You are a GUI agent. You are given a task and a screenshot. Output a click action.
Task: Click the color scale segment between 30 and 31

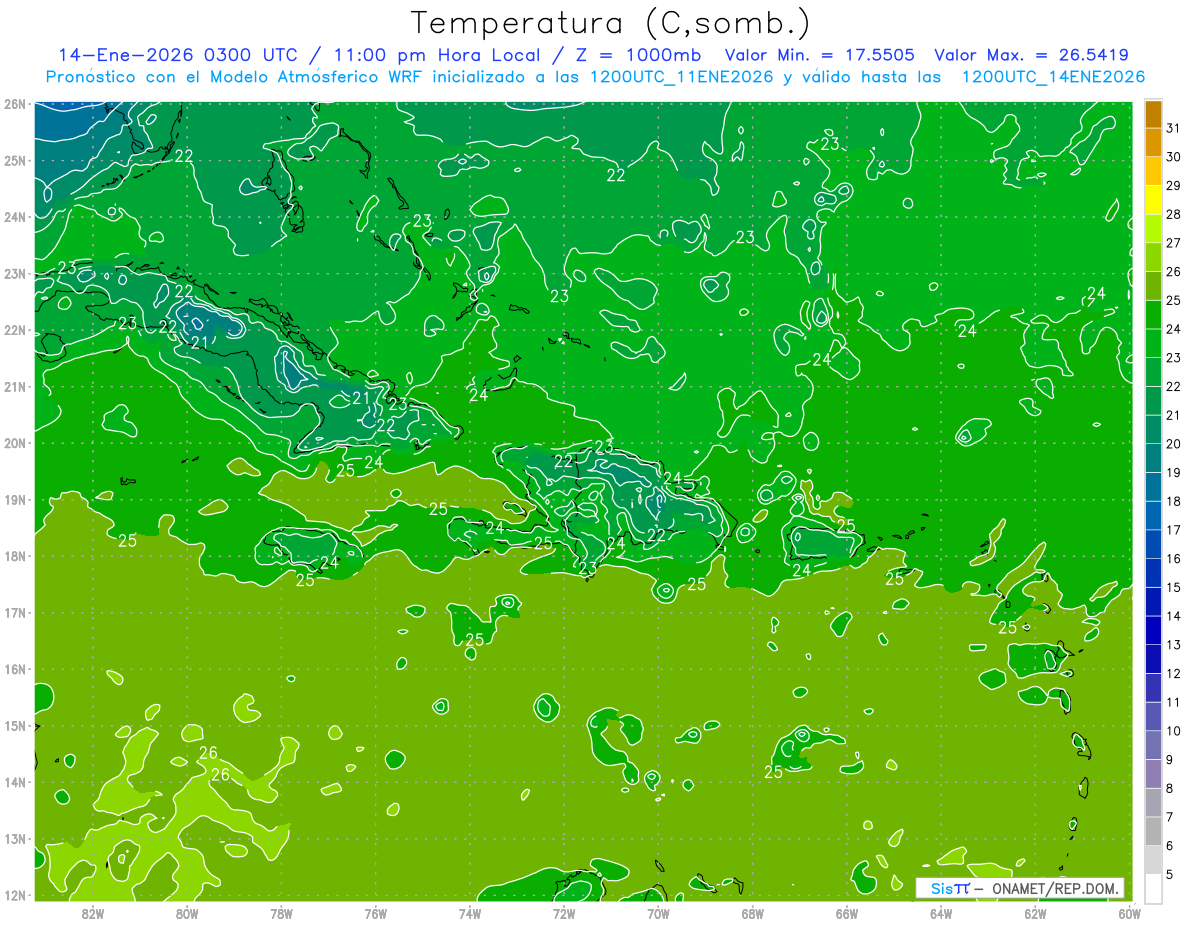1153,143
